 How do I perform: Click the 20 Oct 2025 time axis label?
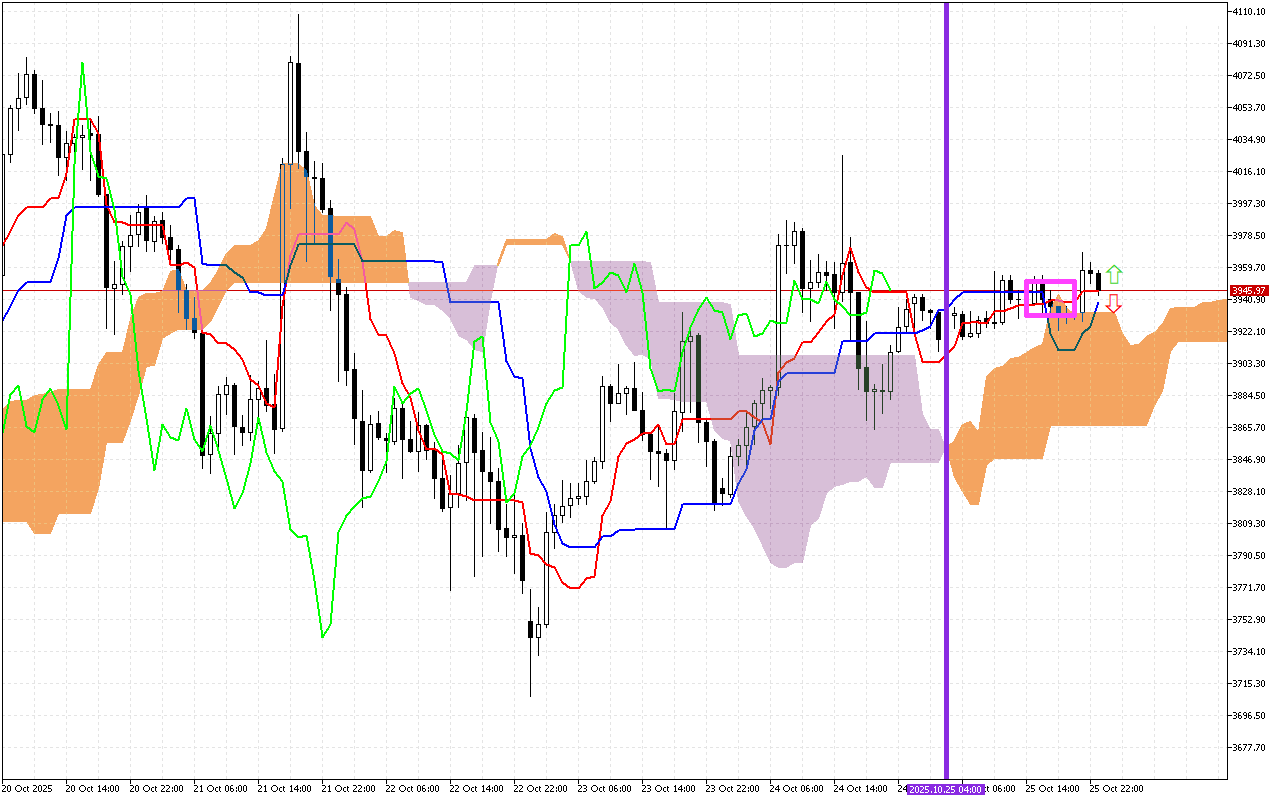[x=27, y=787]
